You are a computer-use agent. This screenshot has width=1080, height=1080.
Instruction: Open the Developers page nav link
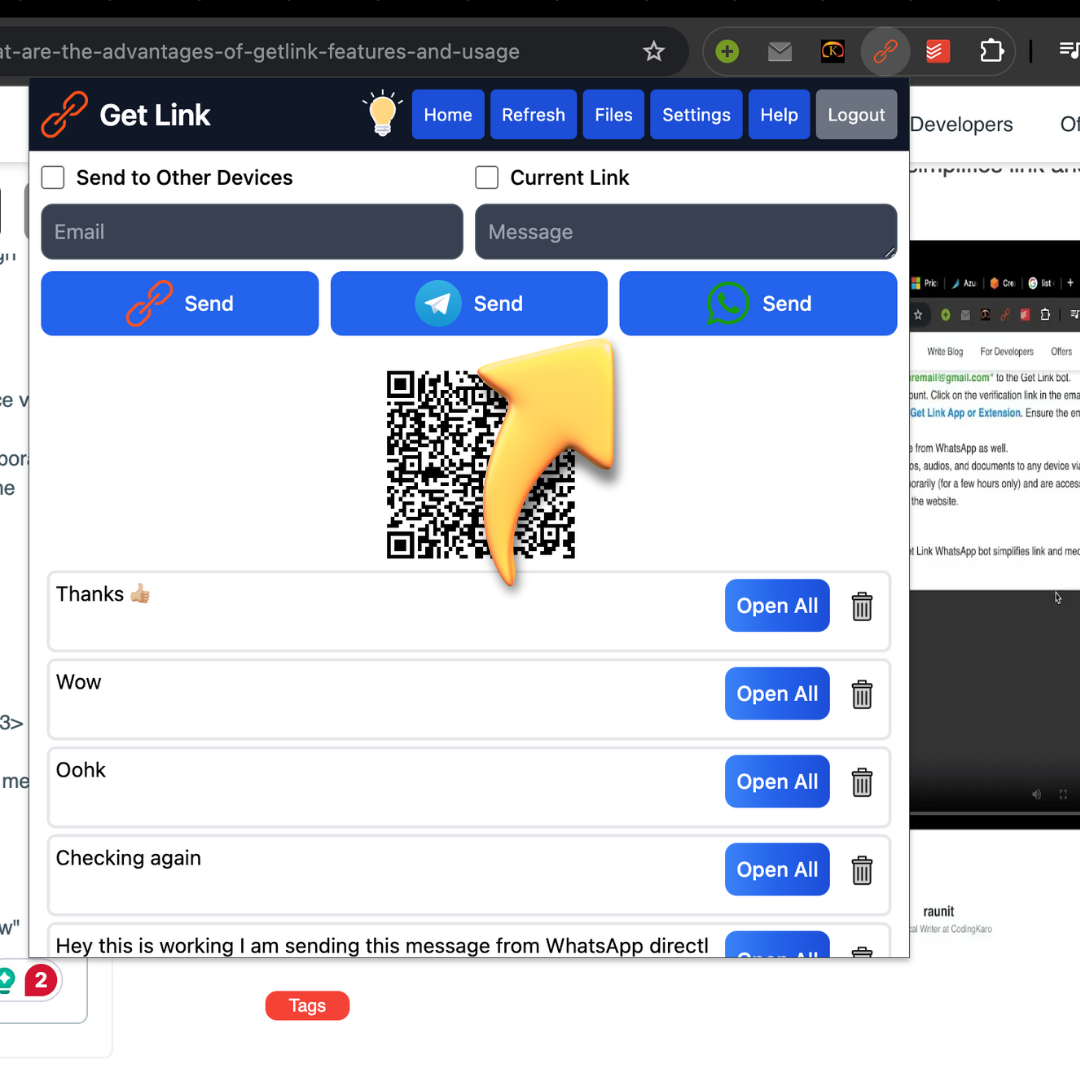tap(962, 125)
